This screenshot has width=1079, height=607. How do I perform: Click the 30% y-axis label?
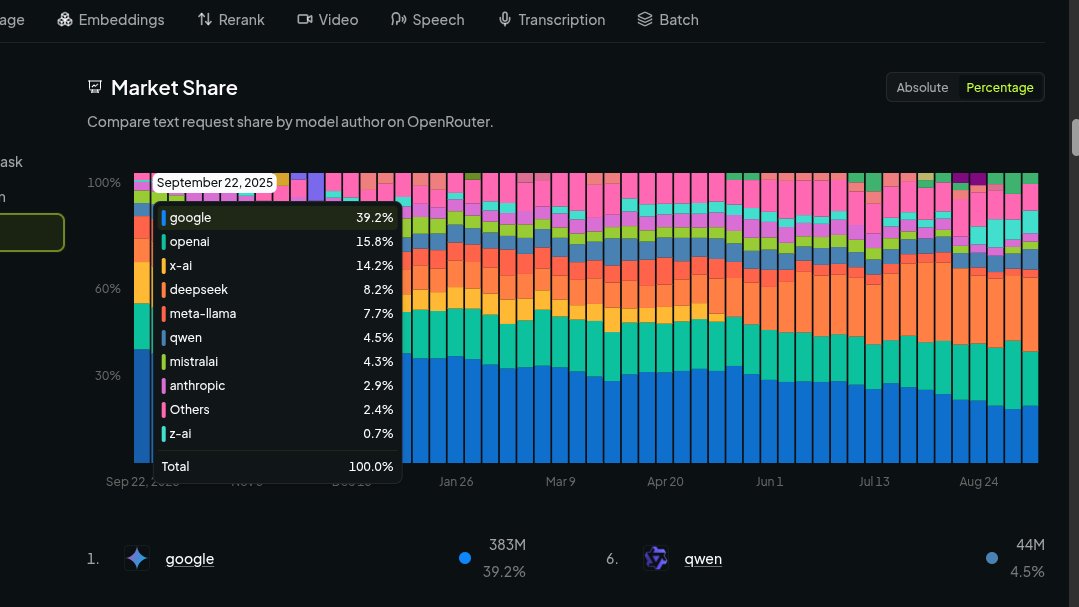coord(108,376)
